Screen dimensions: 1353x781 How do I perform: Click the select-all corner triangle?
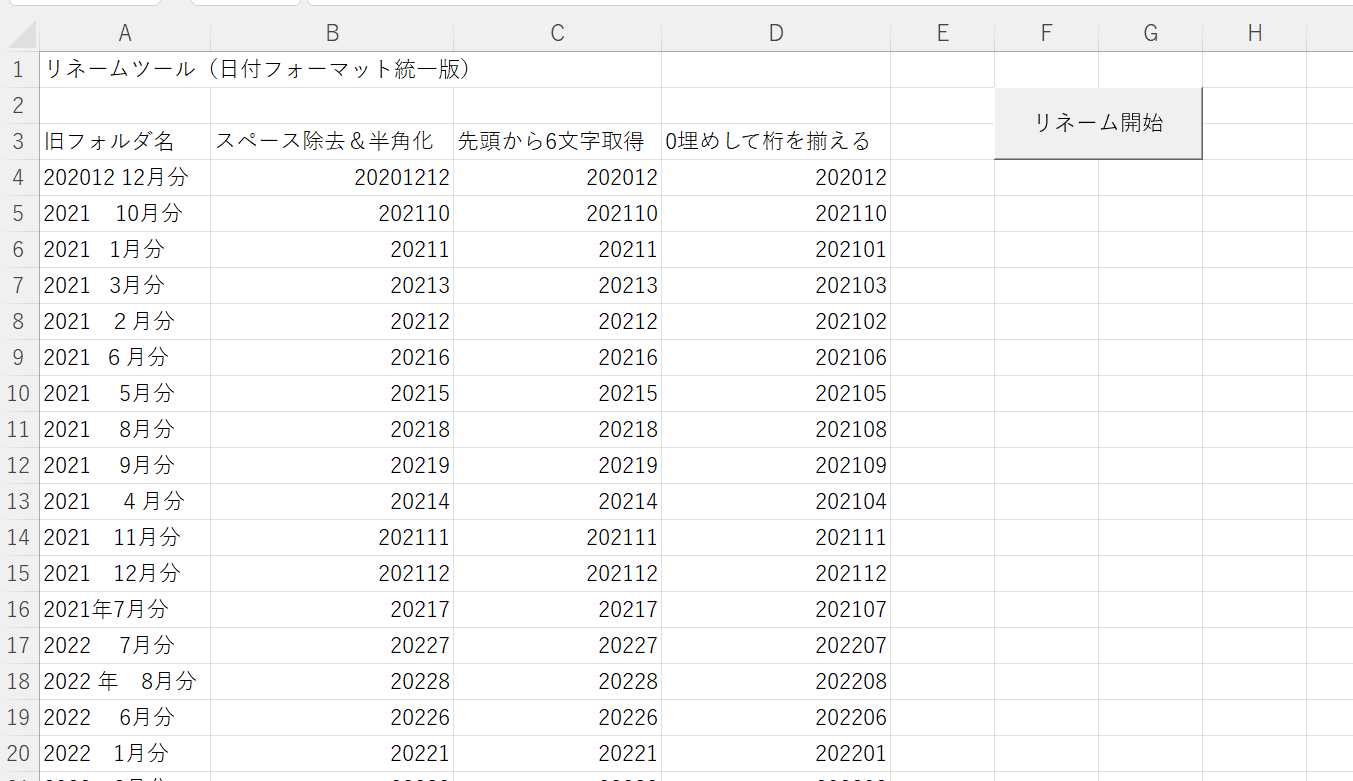click(20, 33)
